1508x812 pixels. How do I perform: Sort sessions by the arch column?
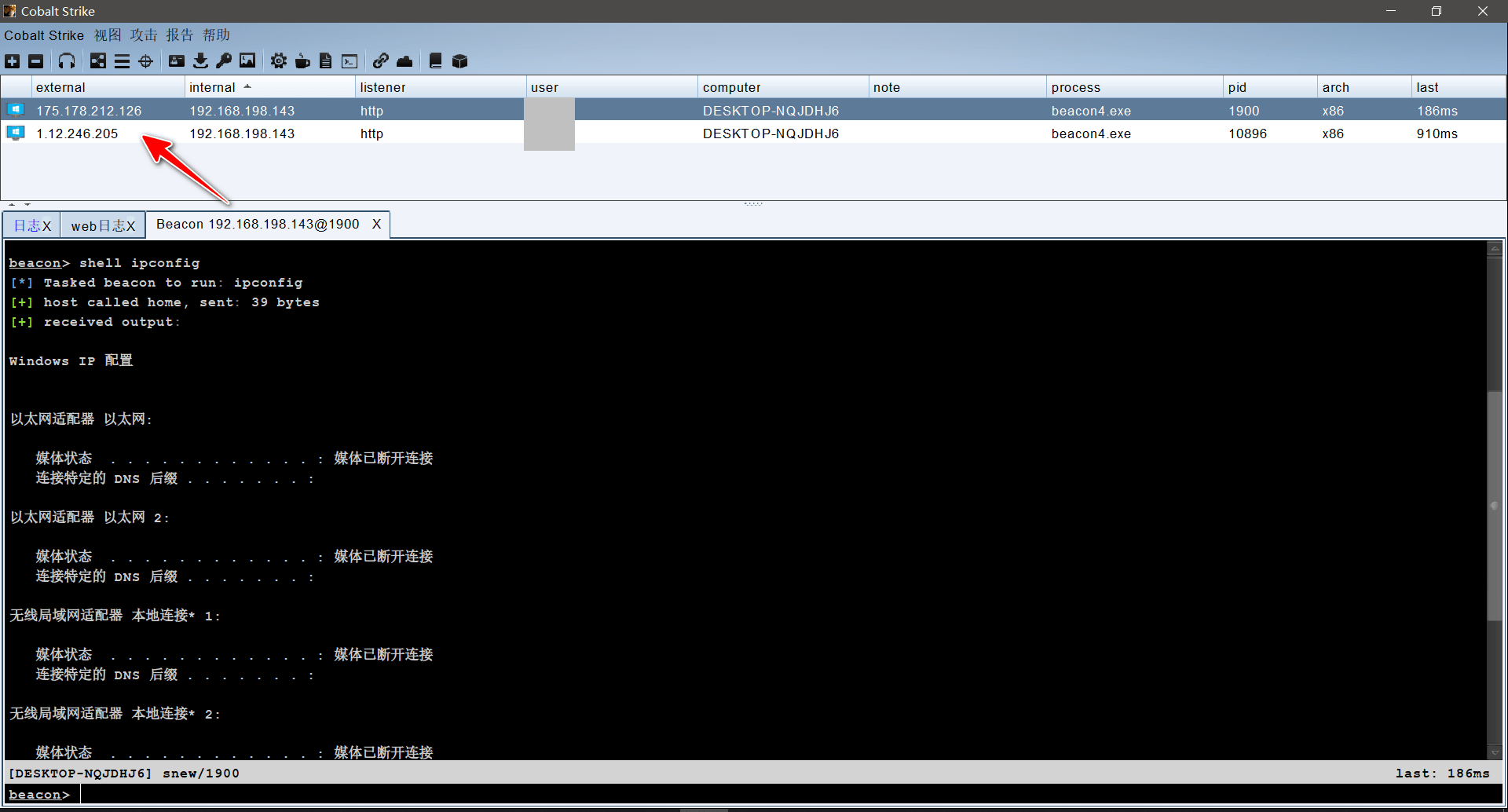pyautogui.click(x=1363, y=87)
